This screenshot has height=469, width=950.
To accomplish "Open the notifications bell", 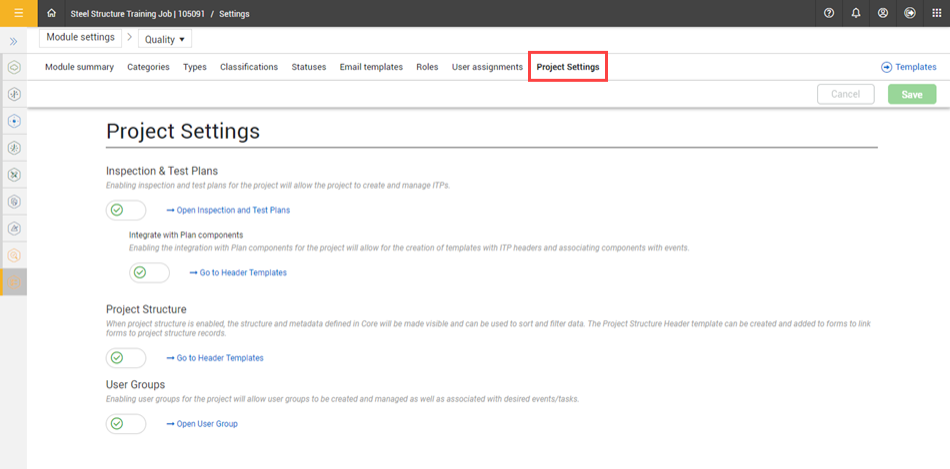I will tap(856, 14).
